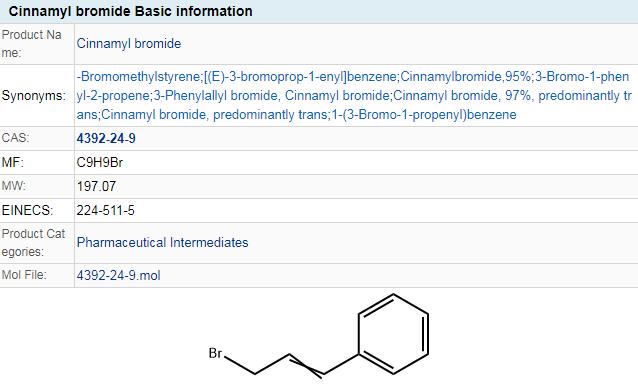Screen dimensions: 638x384
Task: Click the benzene ring in the structure
Action: tap(393, 334)
